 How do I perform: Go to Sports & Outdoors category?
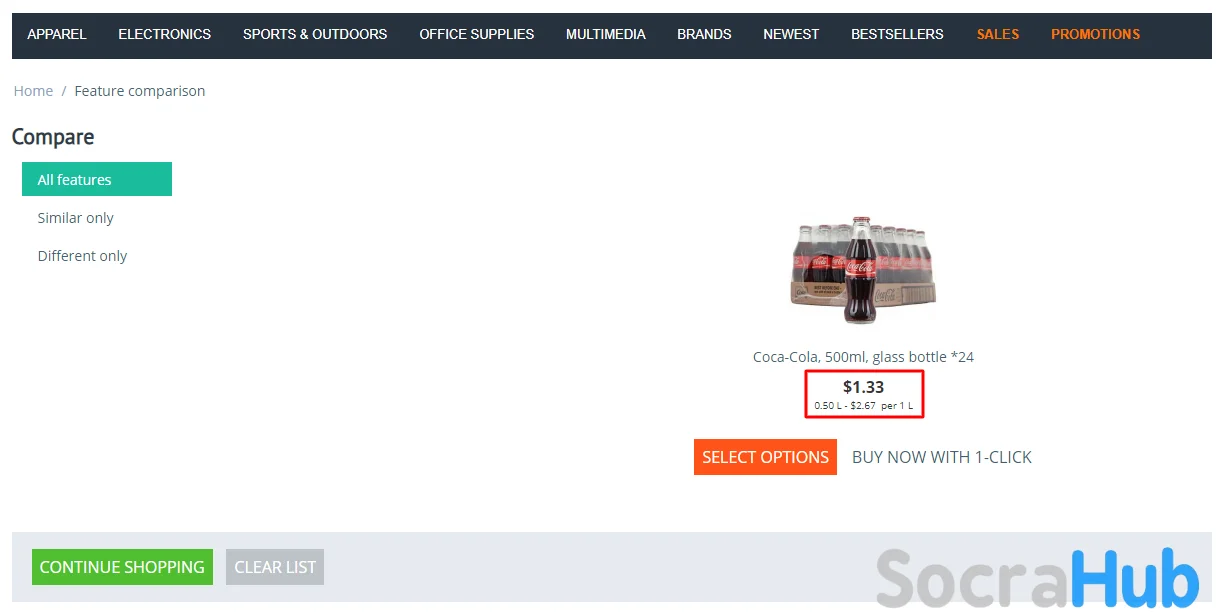tap(315, 34)
